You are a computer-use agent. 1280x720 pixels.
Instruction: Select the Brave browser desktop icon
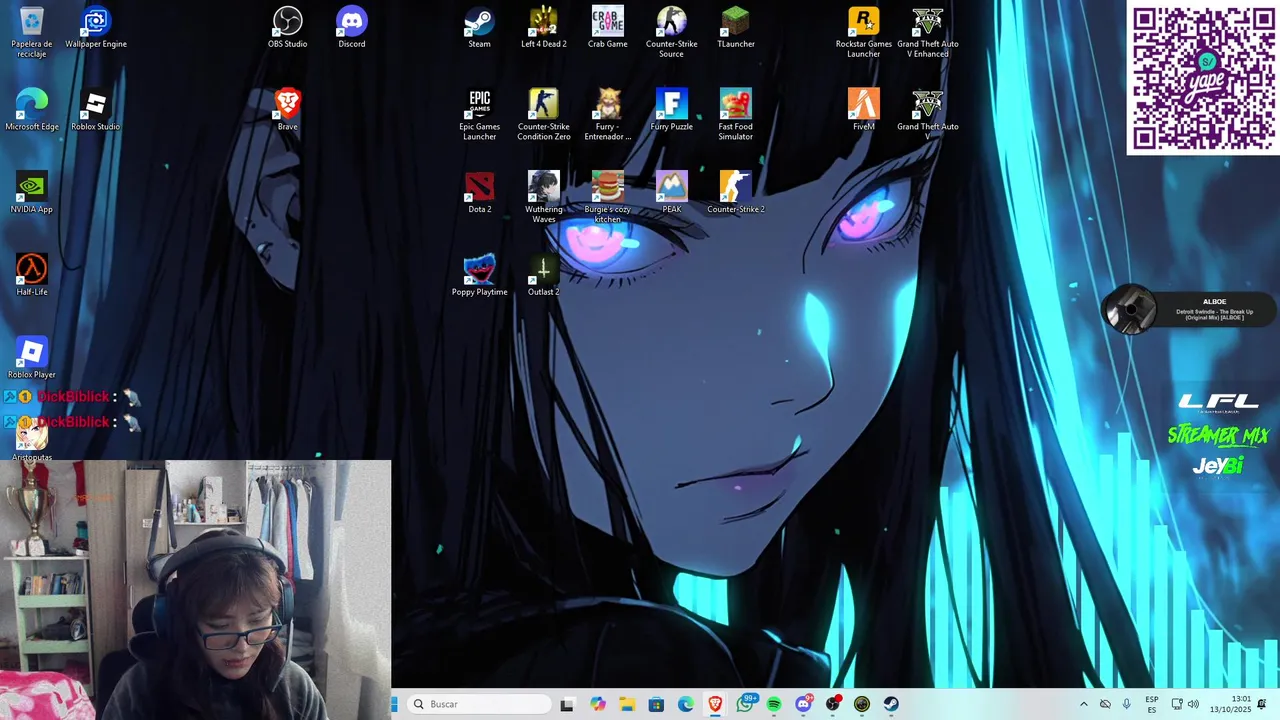288,110
